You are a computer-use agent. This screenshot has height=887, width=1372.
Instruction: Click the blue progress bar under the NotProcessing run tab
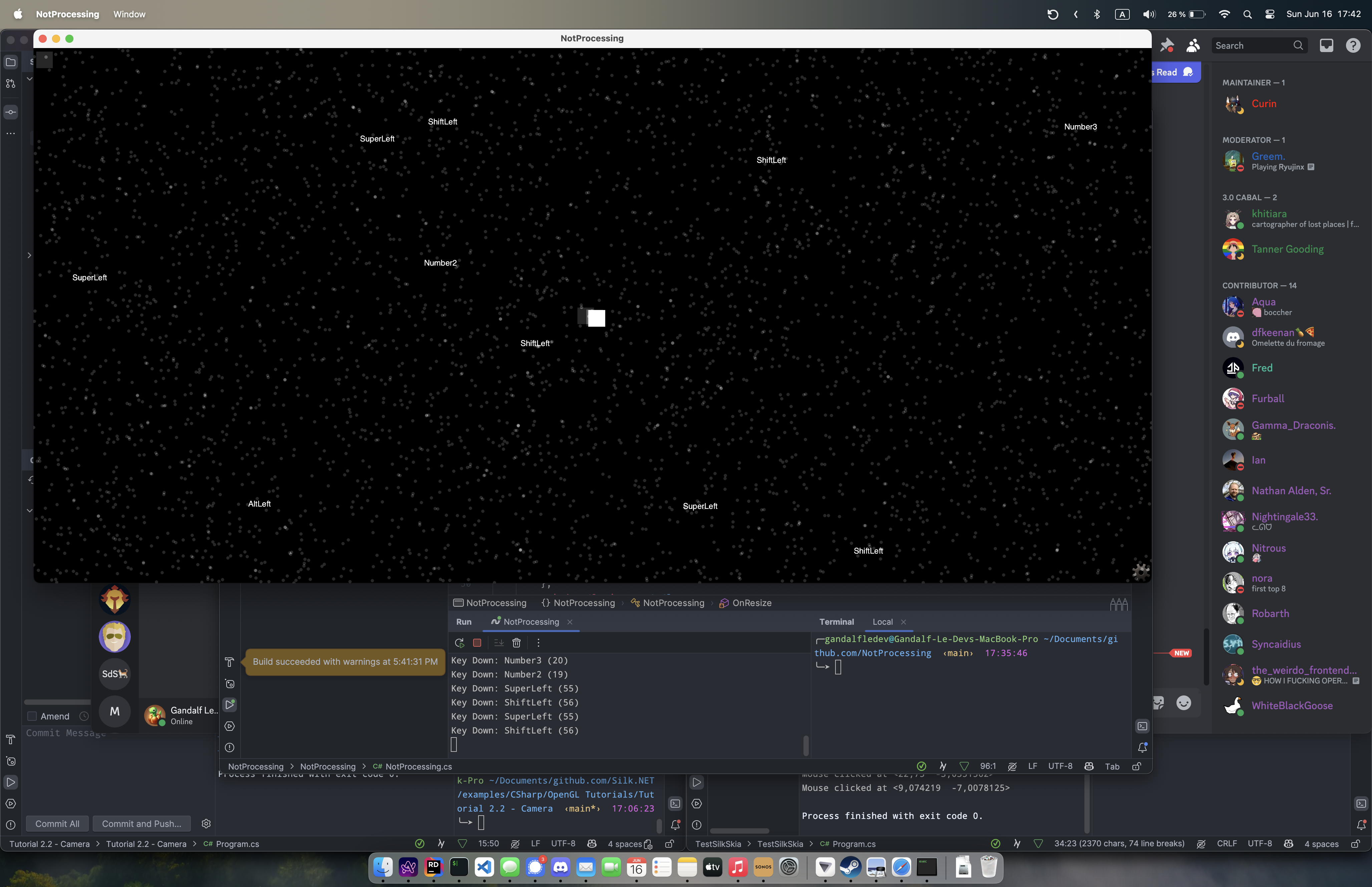point(530,630)
